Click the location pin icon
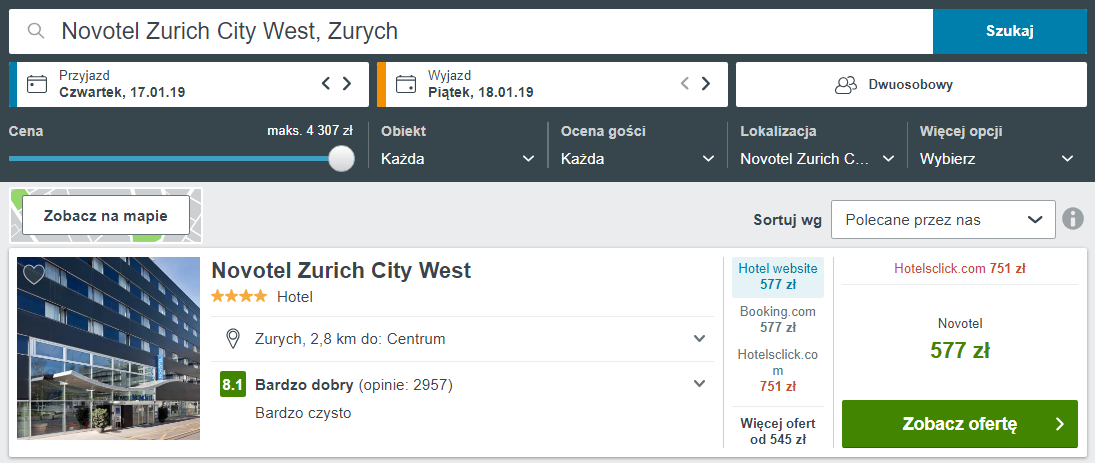 coord(233,339)
